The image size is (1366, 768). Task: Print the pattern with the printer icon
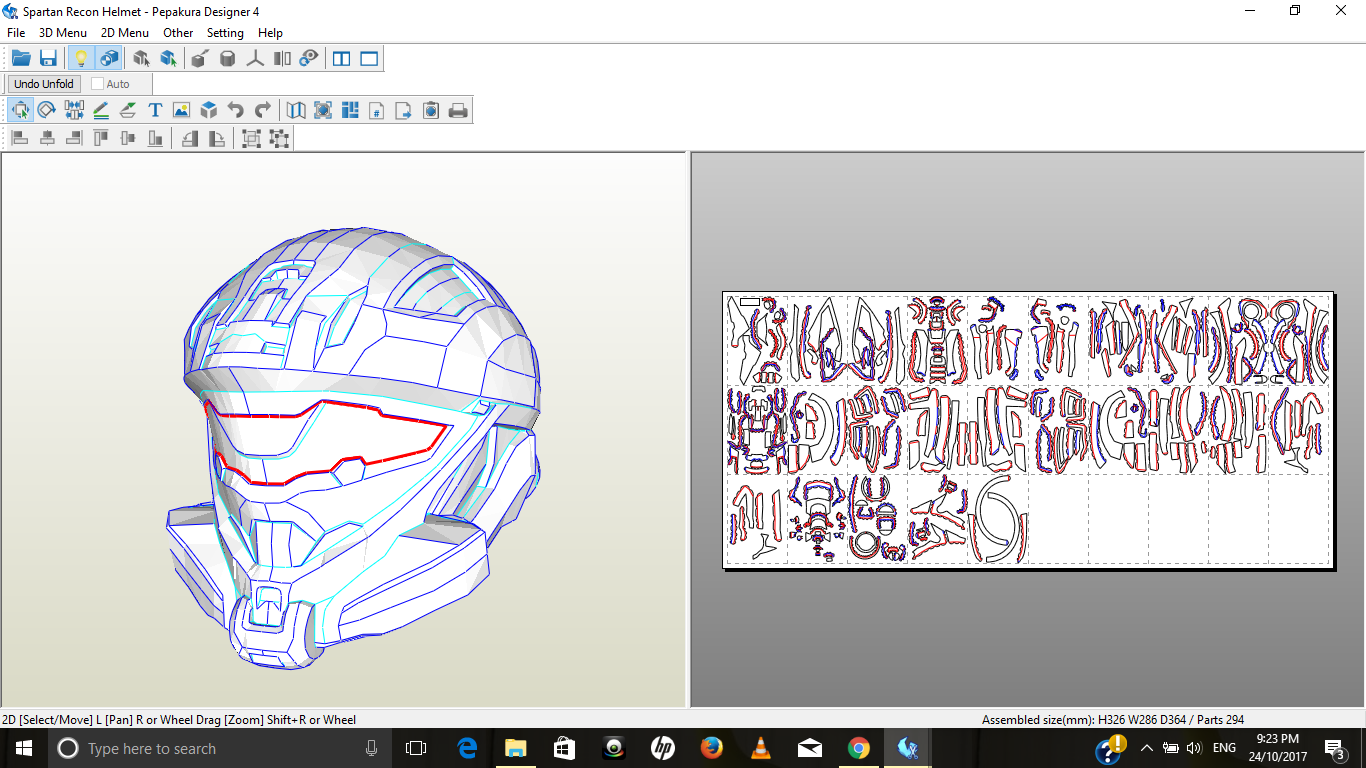tap(458, 110)
